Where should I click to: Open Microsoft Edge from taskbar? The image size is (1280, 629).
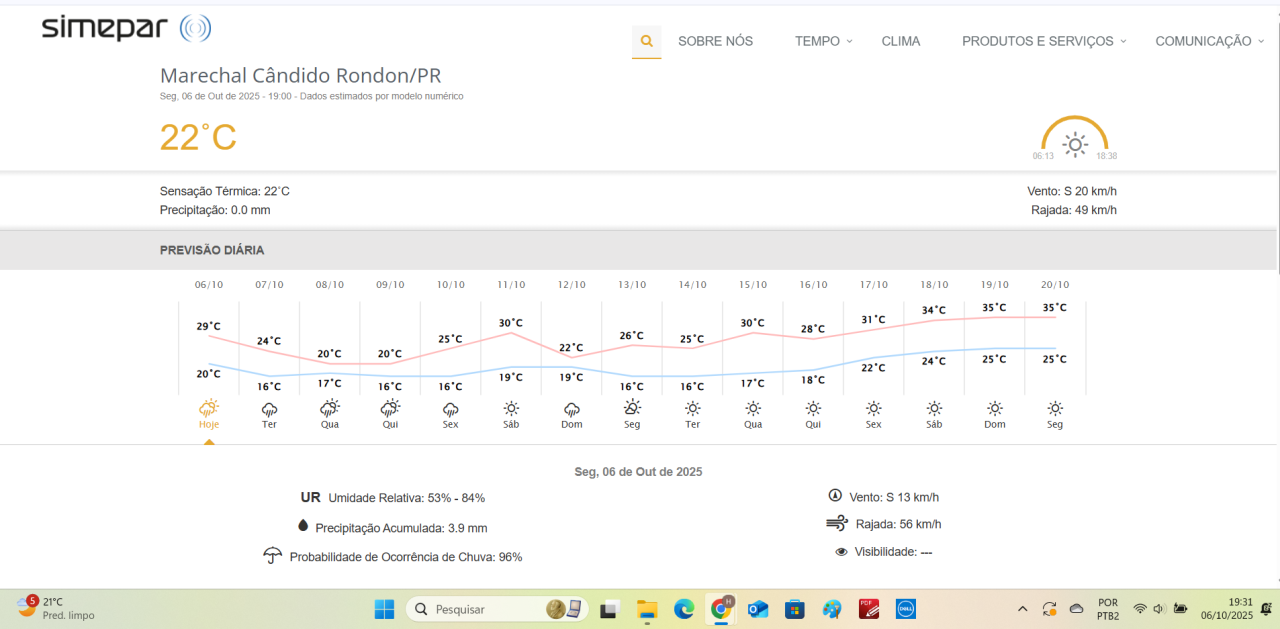[x=684, y=609]
